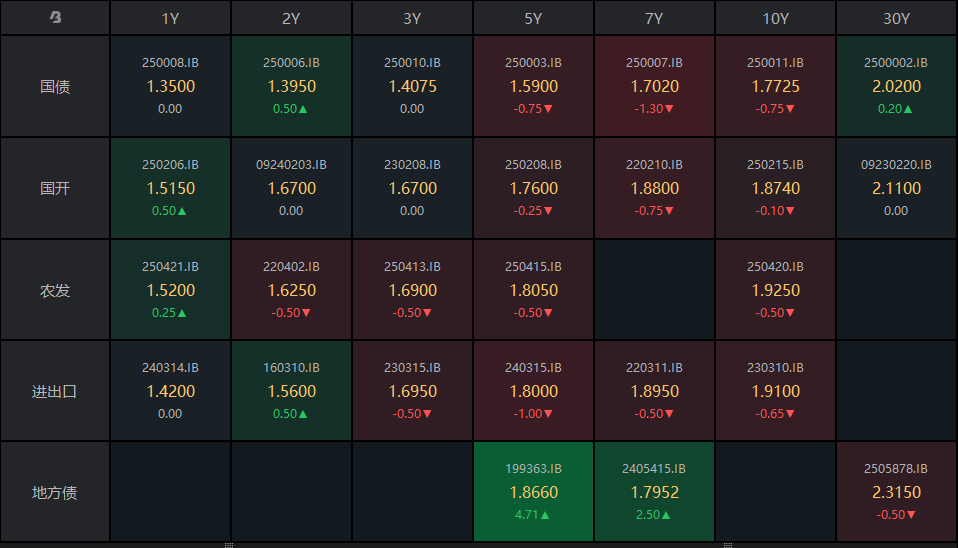
Task: Select the 30Y maturity column header
Action: [896, 18]
